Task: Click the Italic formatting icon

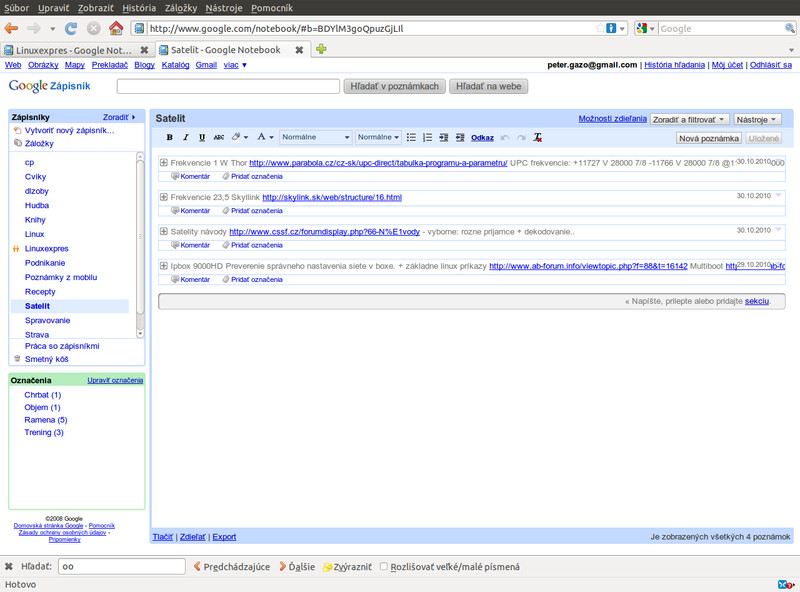Action: click(x=186, y=137)
